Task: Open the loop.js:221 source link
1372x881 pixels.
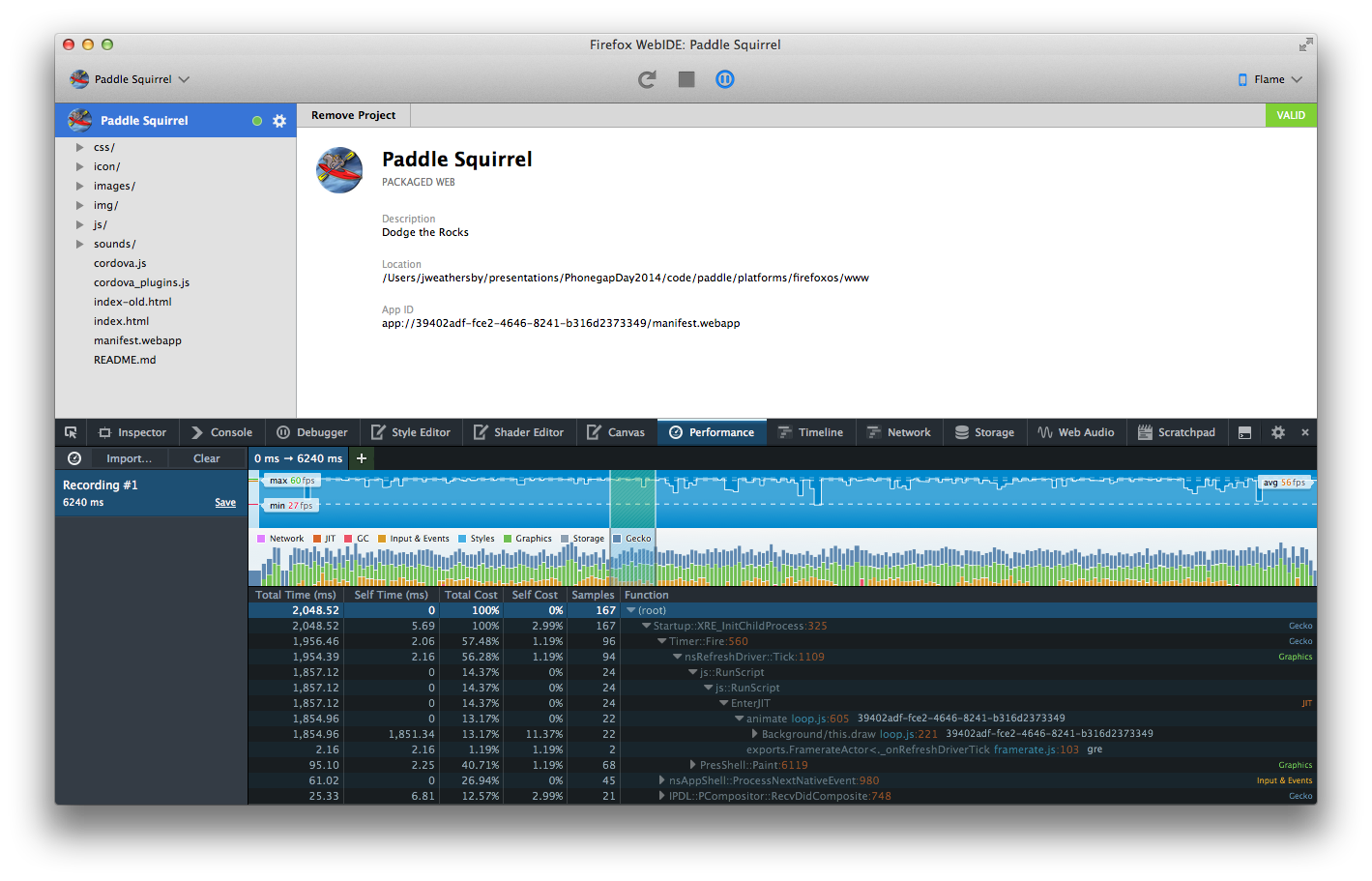Action: tap(909, 734)
